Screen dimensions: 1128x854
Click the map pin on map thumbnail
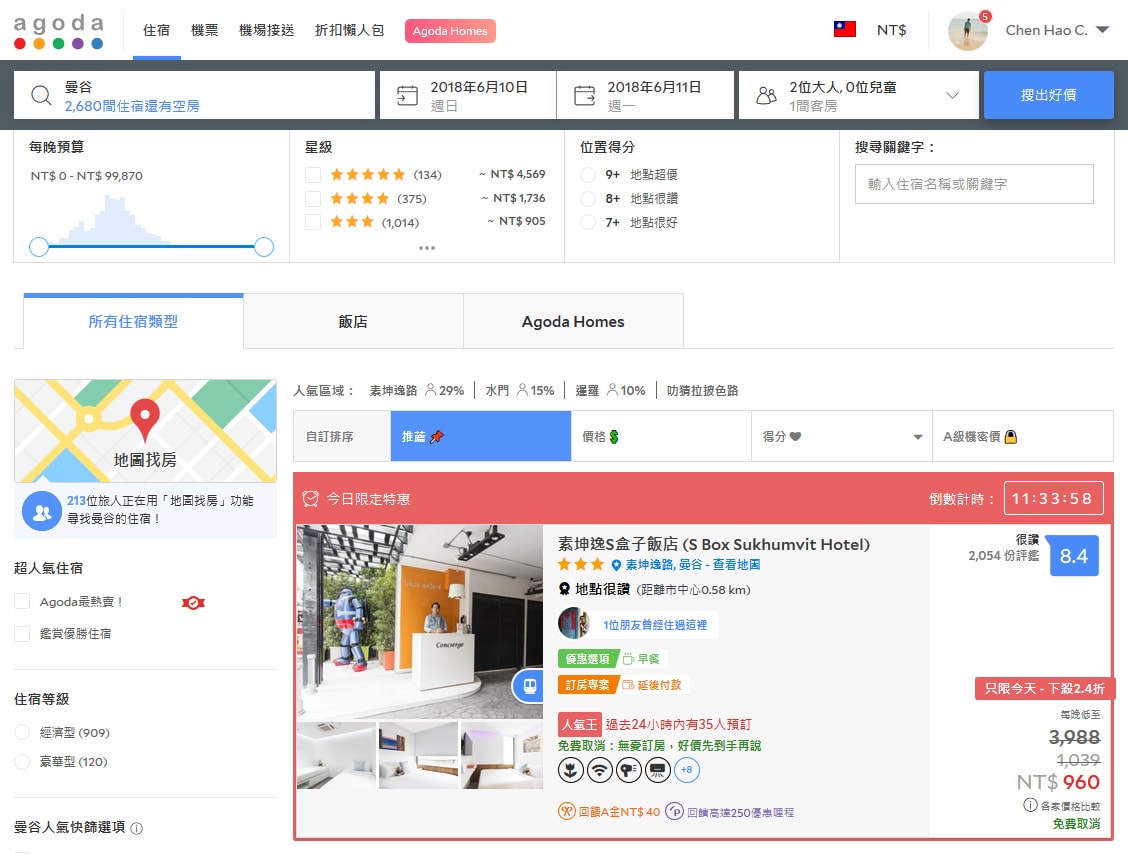[145, 419]
